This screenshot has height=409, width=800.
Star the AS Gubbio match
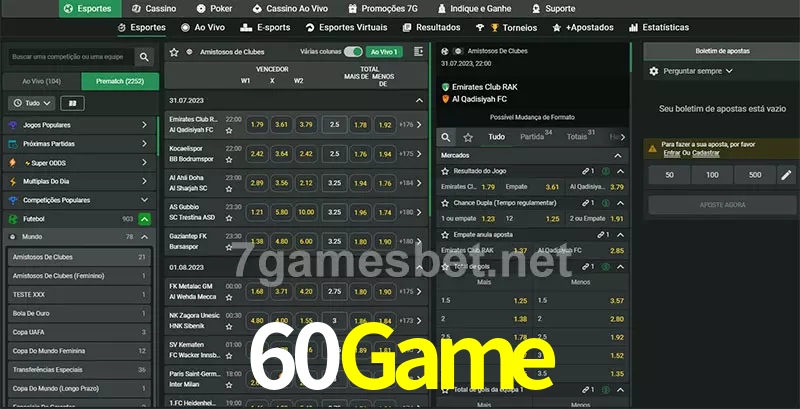point(229,218)
